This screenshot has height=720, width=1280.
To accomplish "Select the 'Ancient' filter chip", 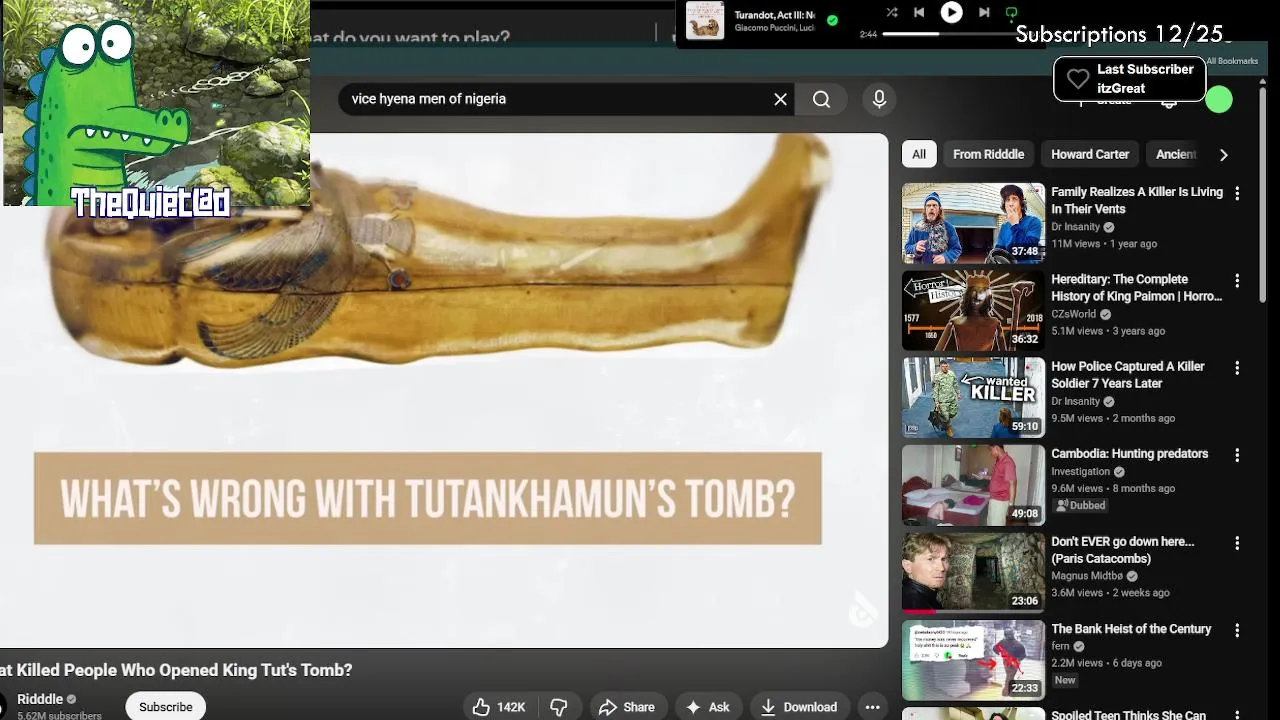I will tap(1174, 154).
